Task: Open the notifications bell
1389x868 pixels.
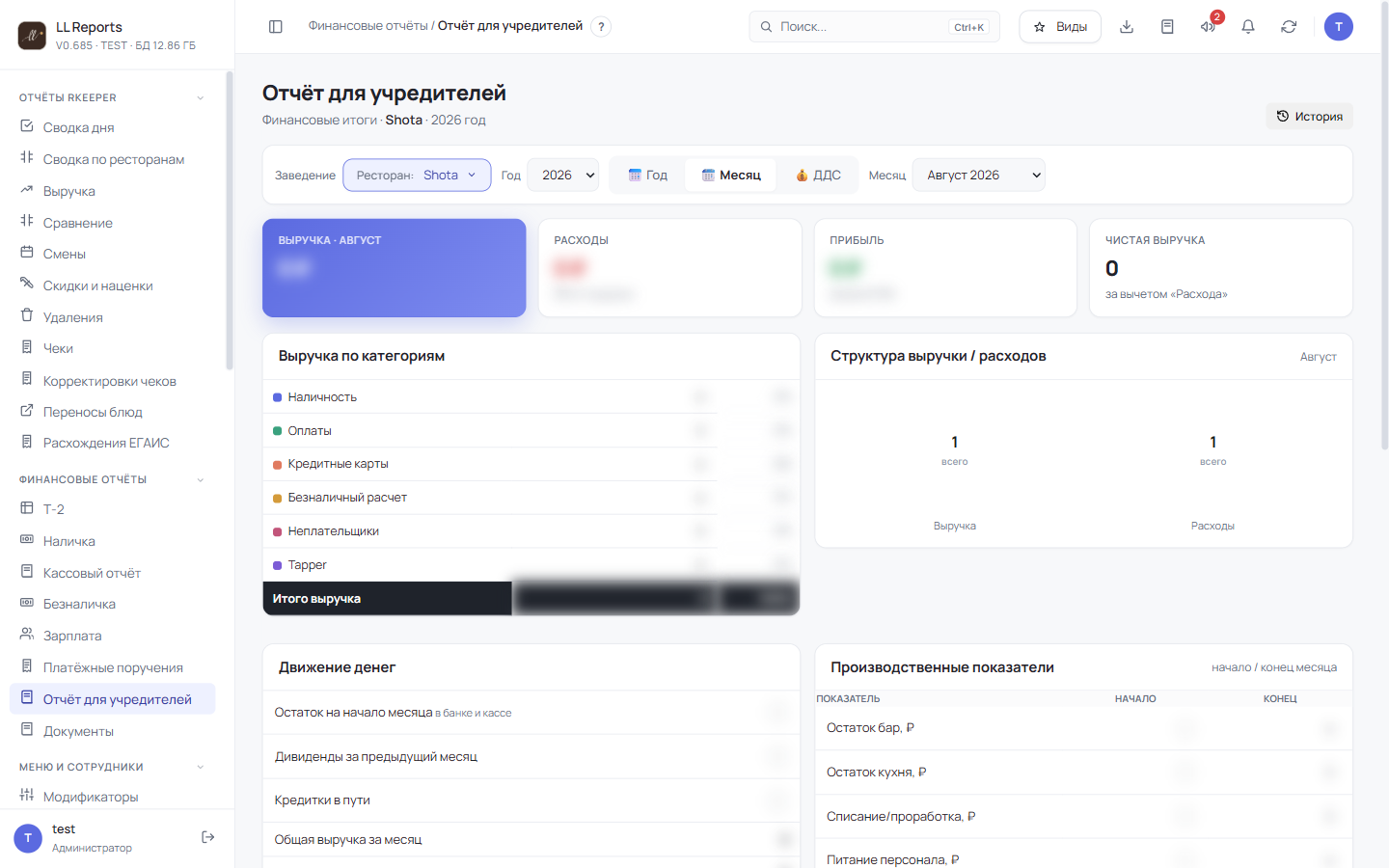Action: coord(1248,27)
